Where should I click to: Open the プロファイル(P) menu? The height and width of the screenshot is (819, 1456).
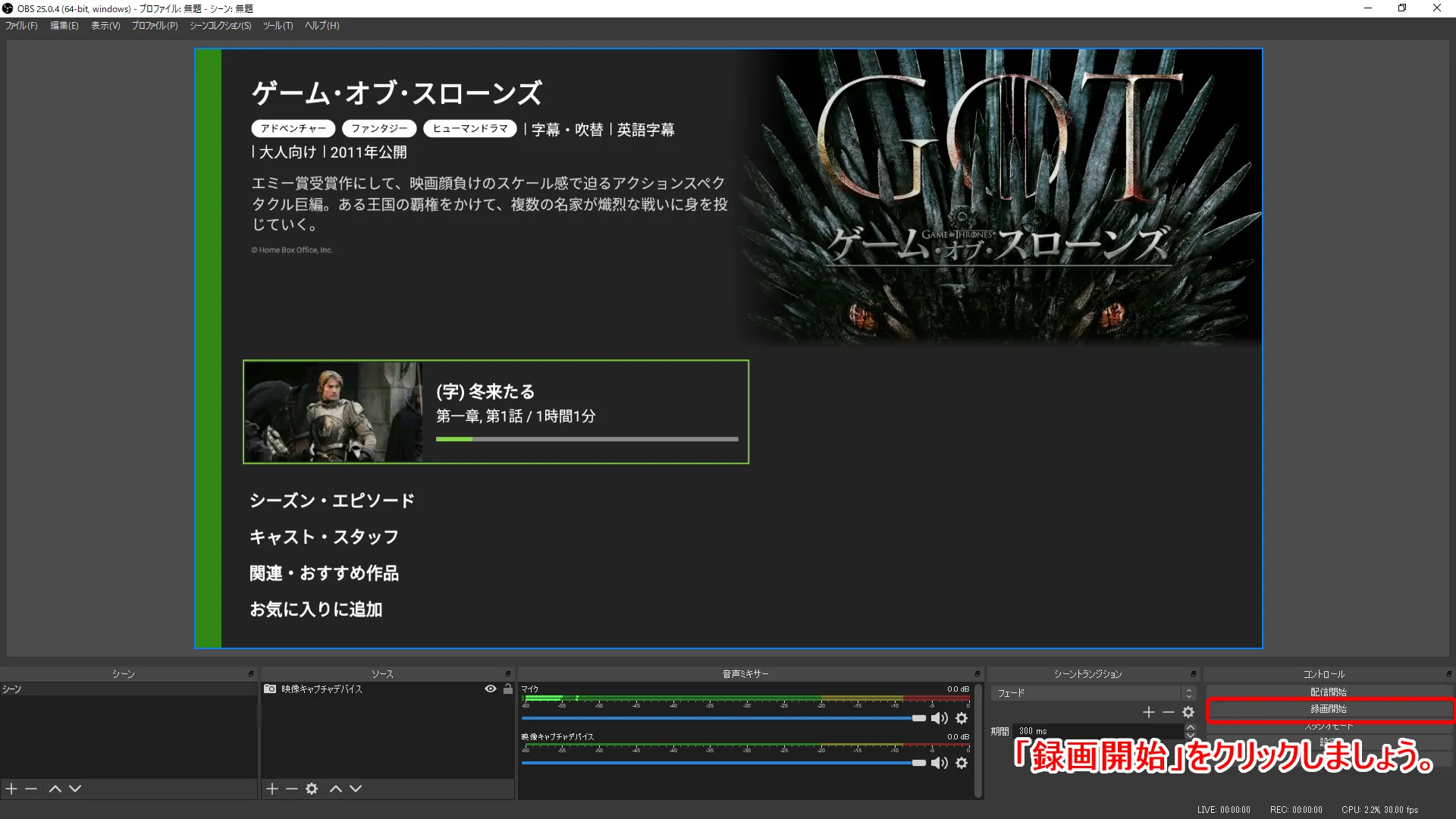click(x=155, y=26)
